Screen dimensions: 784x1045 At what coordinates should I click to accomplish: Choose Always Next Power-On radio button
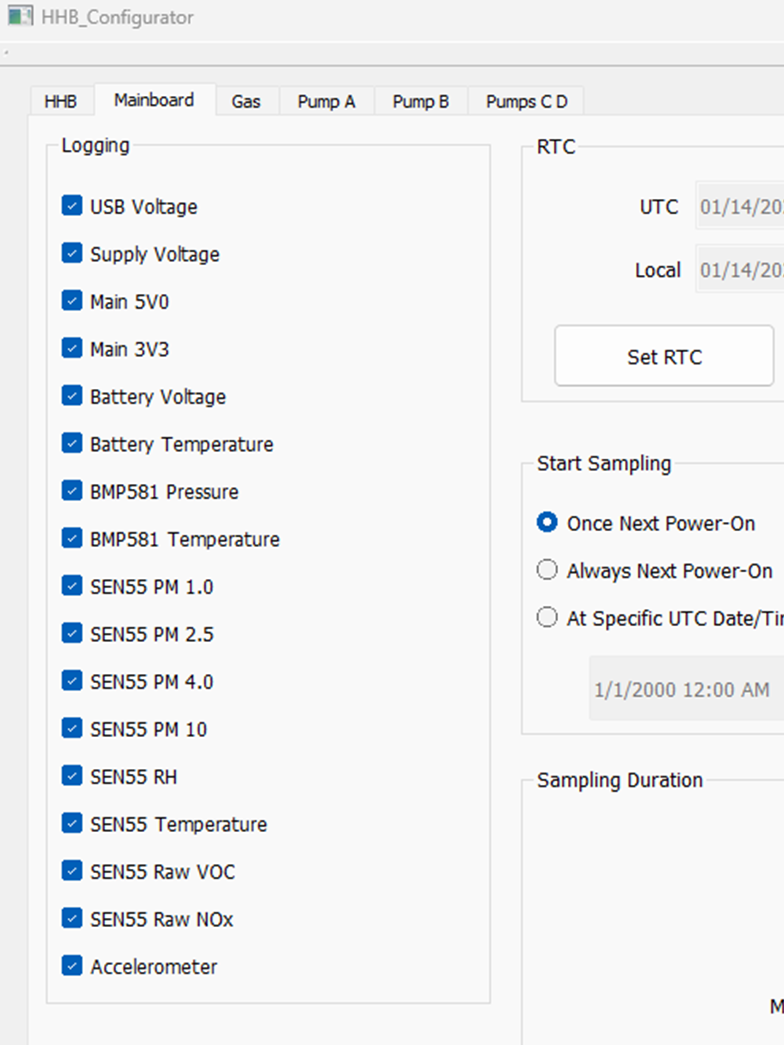pyautogui.click(x=547, y=570)
